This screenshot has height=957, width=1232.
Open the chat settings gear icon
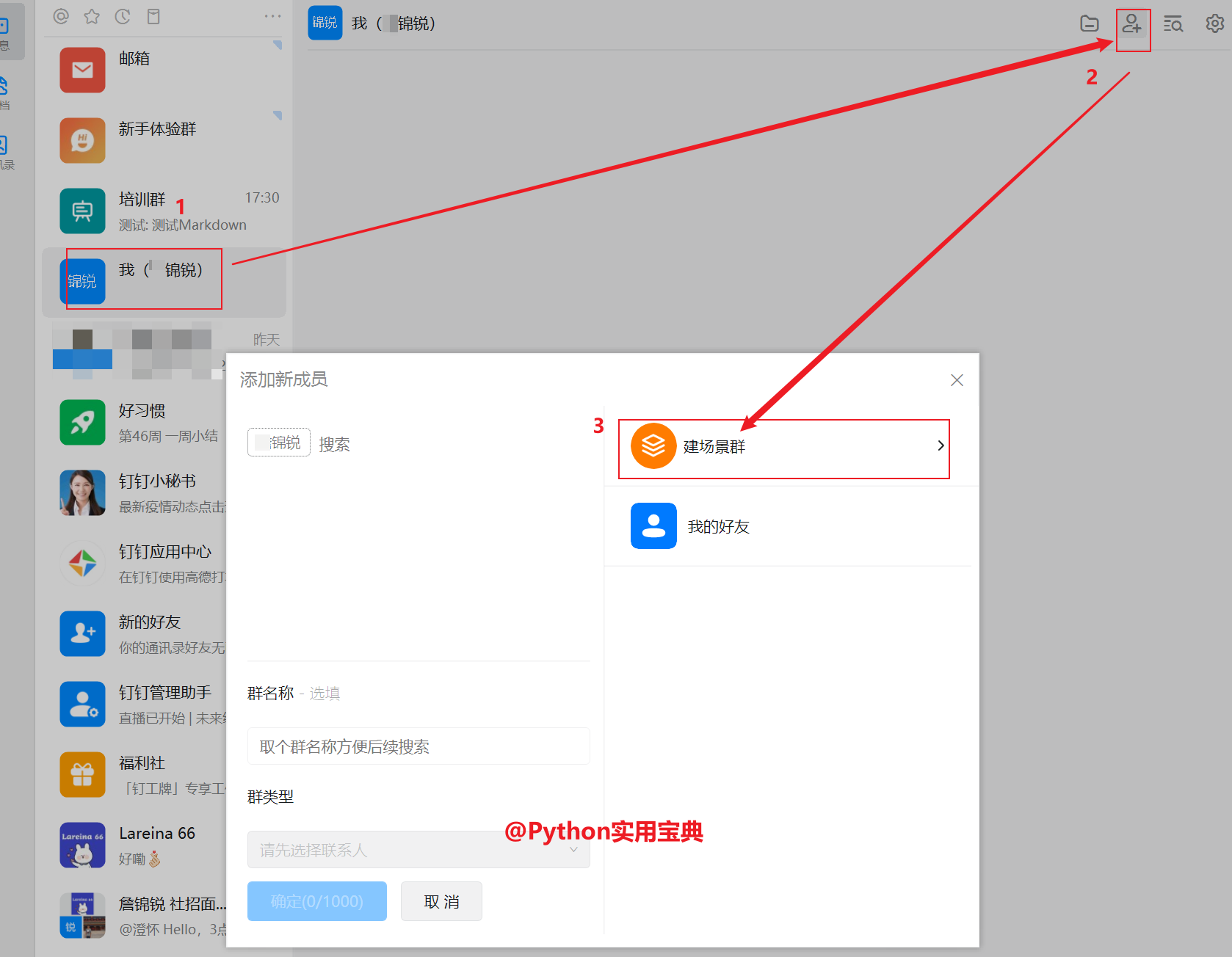point(1215,23)
